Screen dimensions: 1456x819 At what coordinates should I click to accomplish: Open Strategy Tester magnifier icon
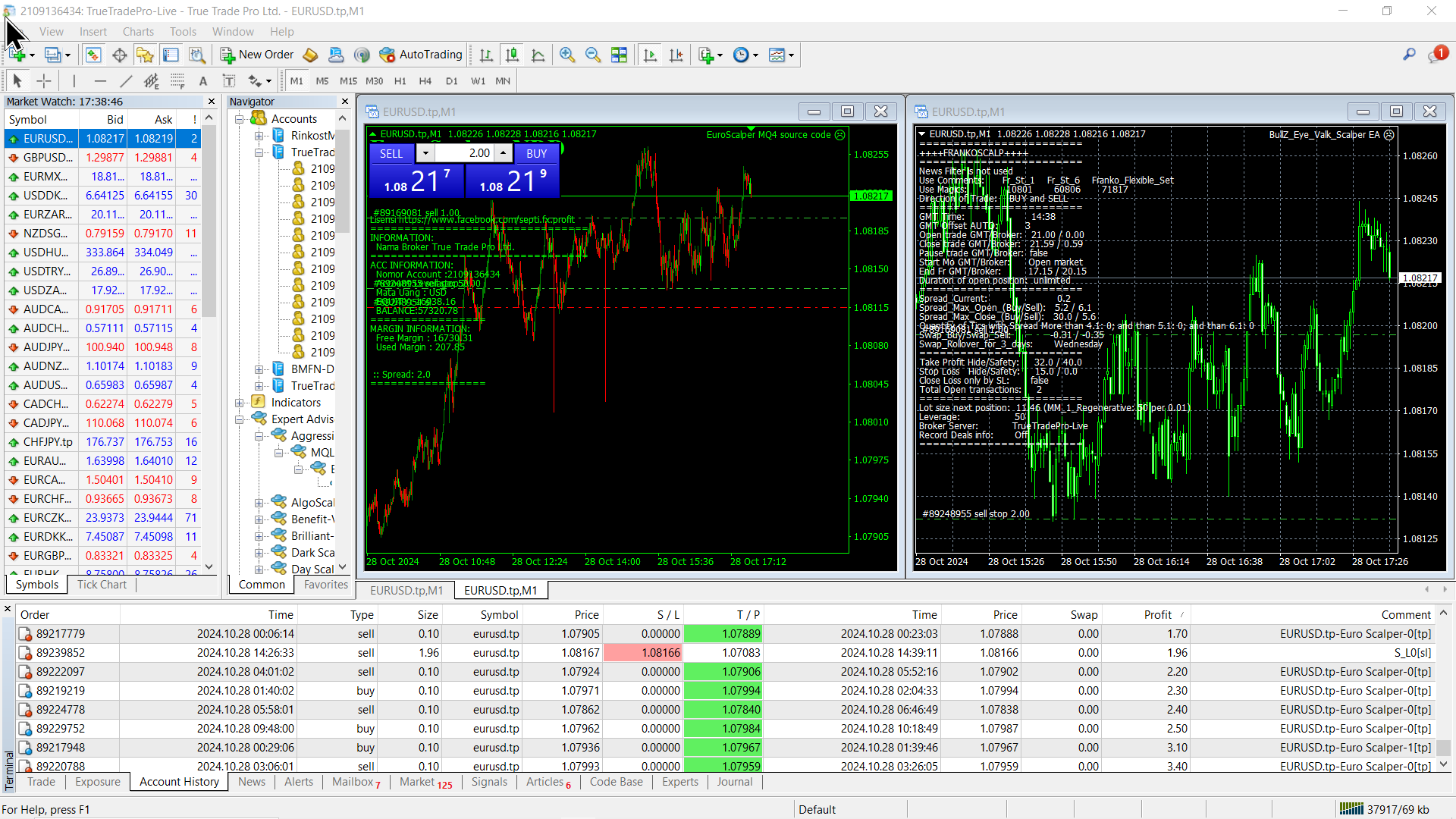[x=197, y=55]
